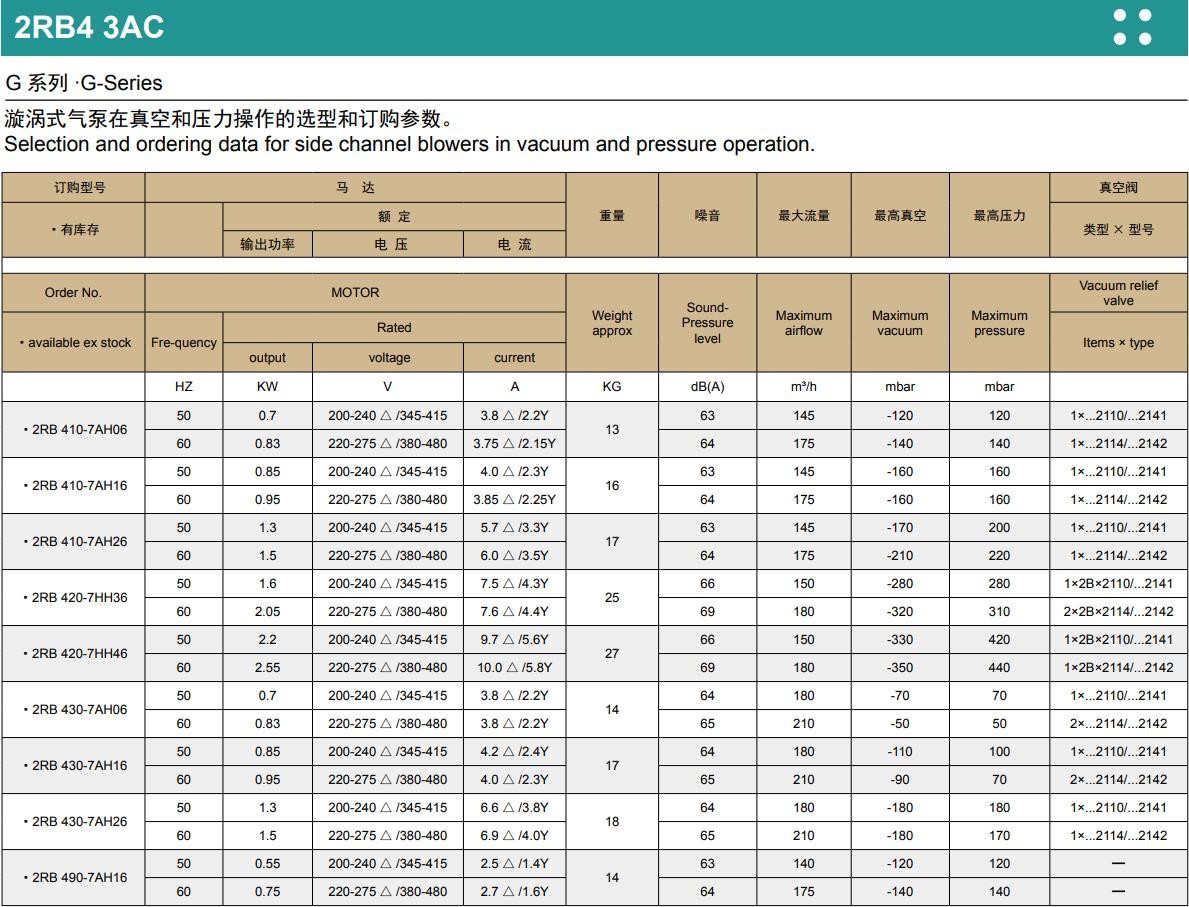Click the Sound-Pressure level header

click(x=707, y=323)
